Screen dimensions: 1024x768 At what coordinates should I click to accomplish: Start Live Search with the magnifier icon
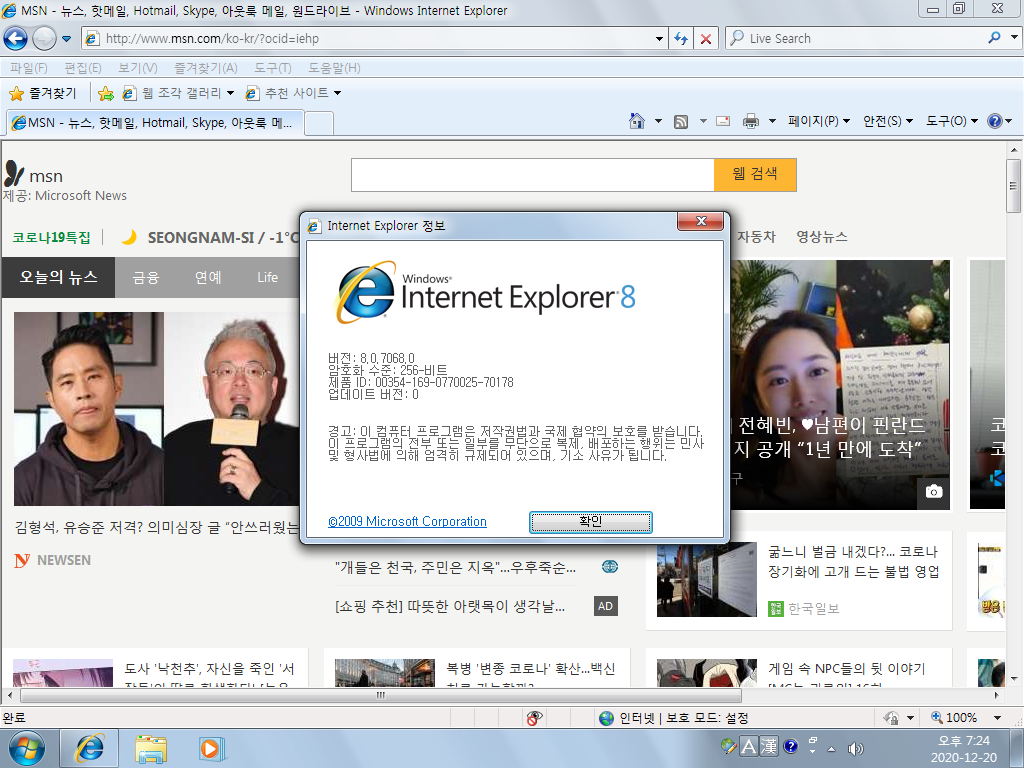(995, 38)
